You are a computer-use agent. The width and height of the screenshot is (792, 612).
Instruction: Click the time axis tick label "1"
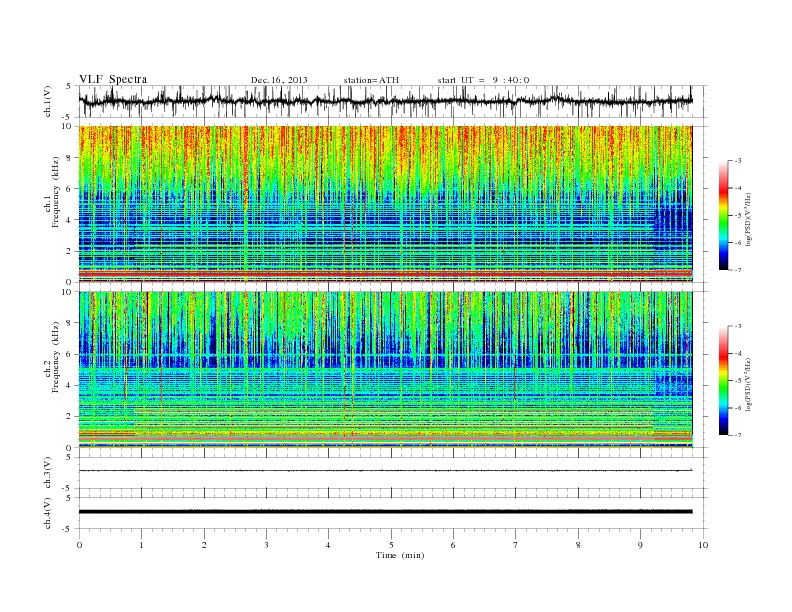coord(142,545)
